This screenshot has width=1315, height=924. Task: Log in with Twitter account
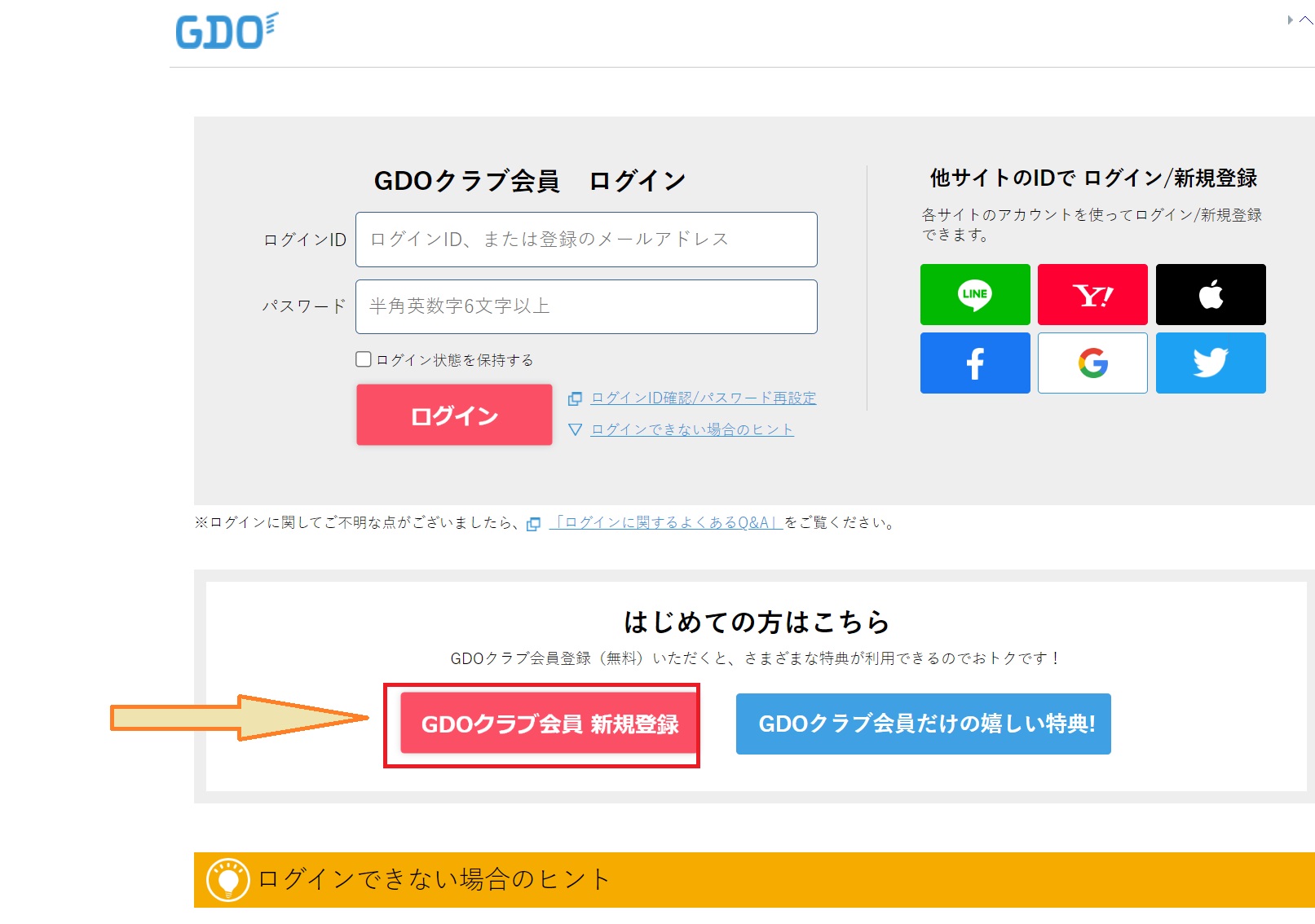coord(1211,363)
